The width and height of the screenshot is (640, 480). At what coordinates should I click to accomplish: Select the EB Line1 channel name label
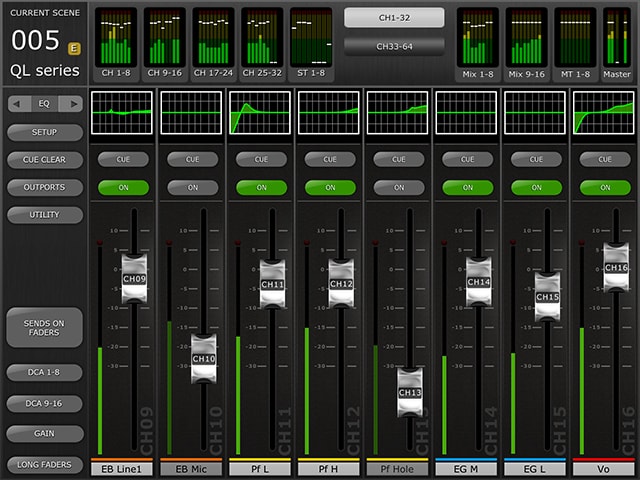(x=122, y=468)
